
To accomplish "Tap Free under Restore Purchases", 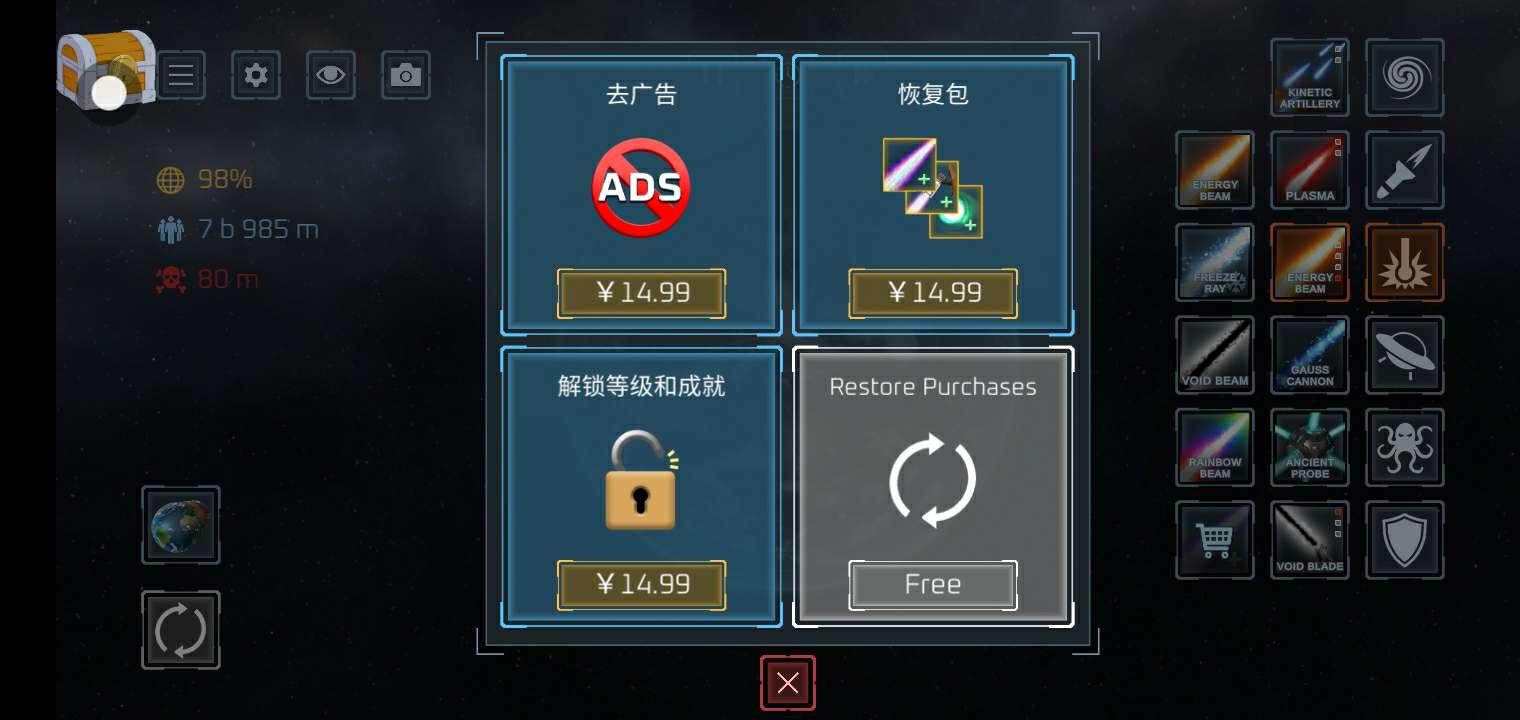I will click(933, 585).
